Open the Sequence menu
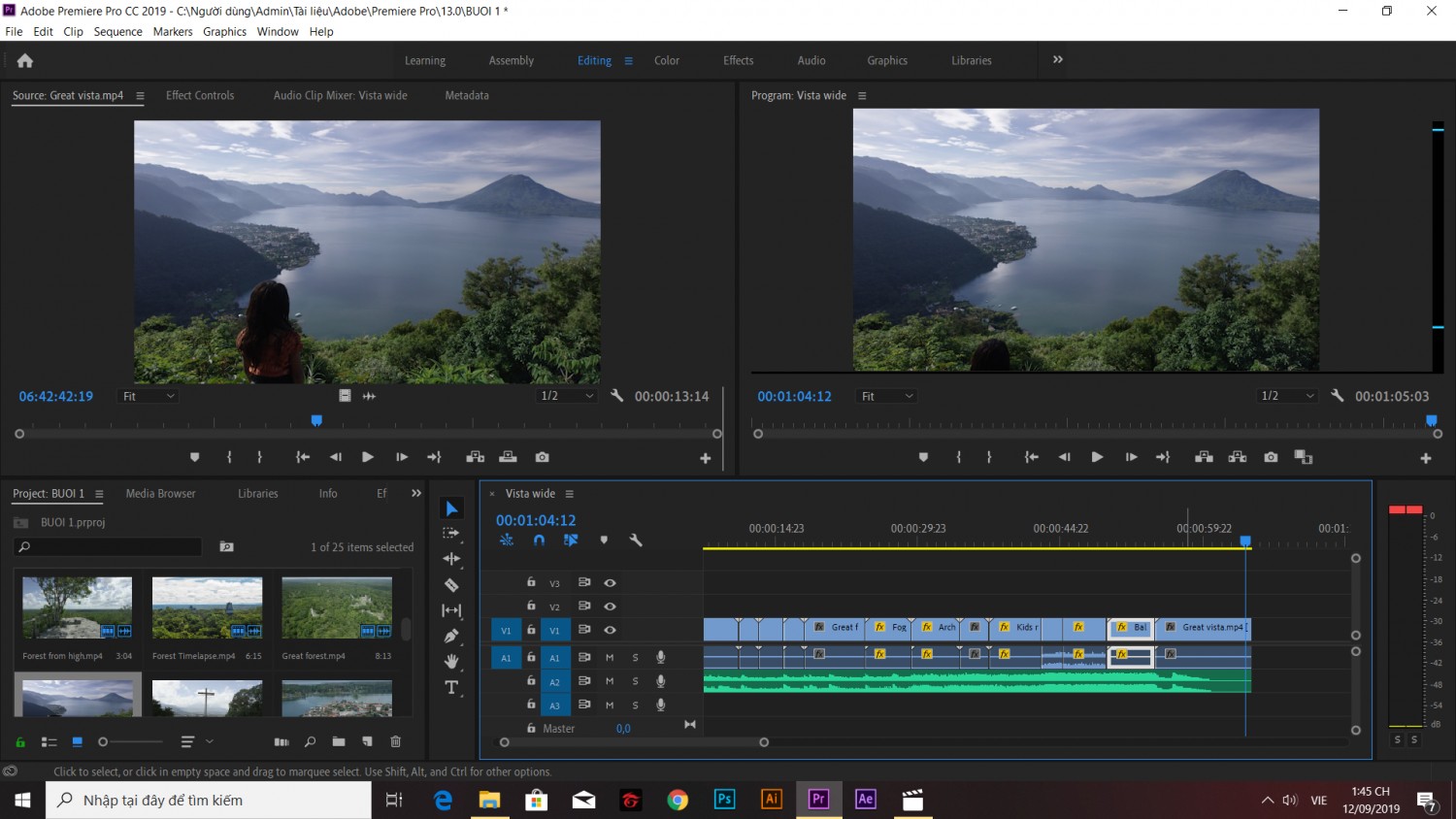Screen dimensions: 1456x819 (x=118, y=32)
